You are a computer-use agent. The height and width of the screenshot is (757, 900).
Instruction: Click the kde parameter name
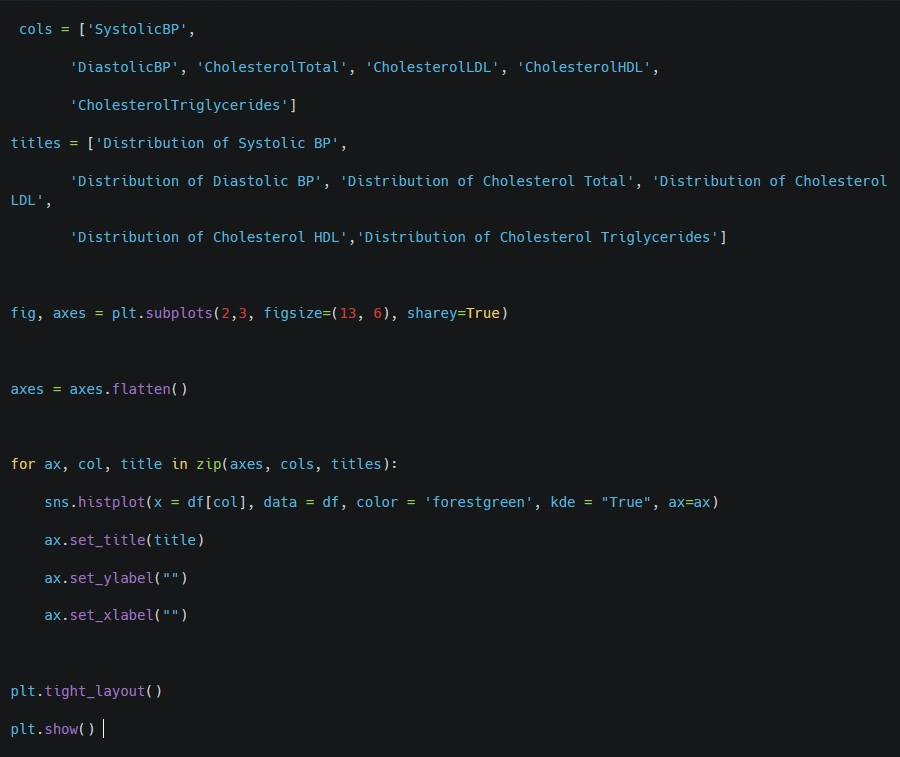pos(562,502)
